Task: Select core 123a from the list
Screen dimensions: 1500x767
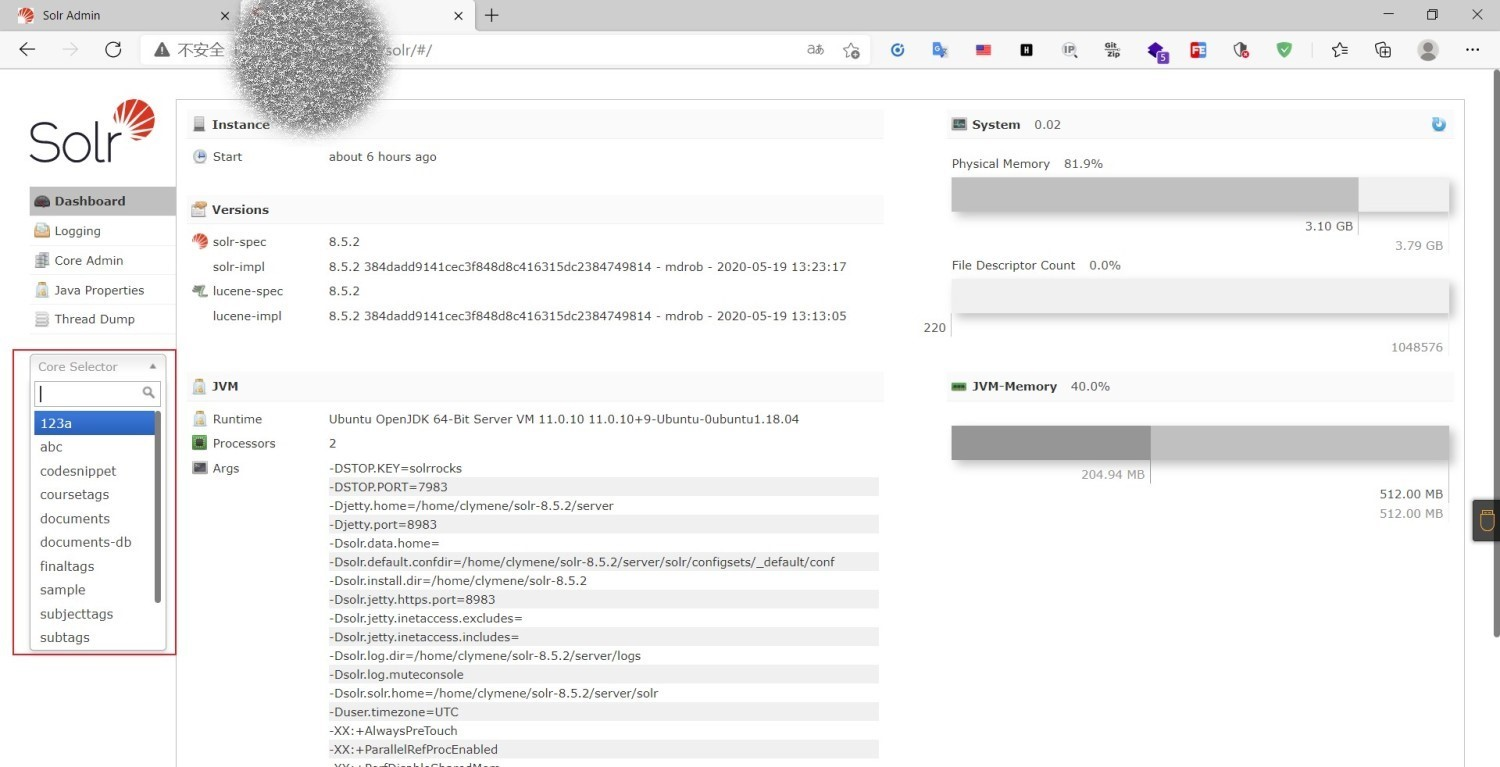Action: 95,423
